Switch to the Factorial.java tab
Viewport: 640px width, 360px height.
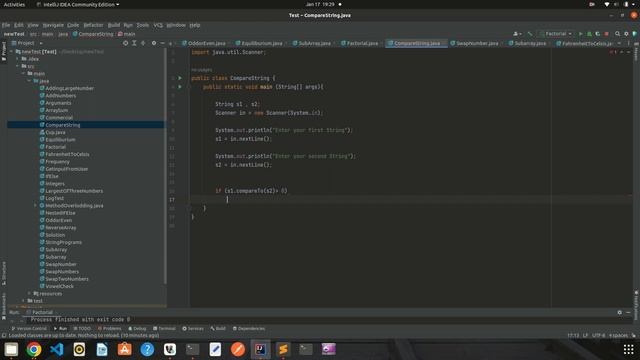[361, 43]
